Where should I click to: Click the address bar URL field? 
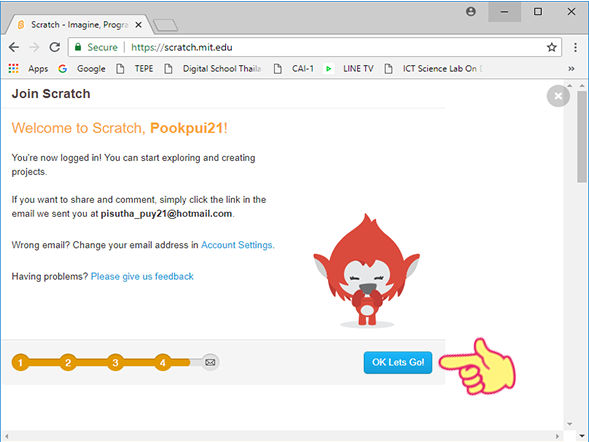pos(315,47)
